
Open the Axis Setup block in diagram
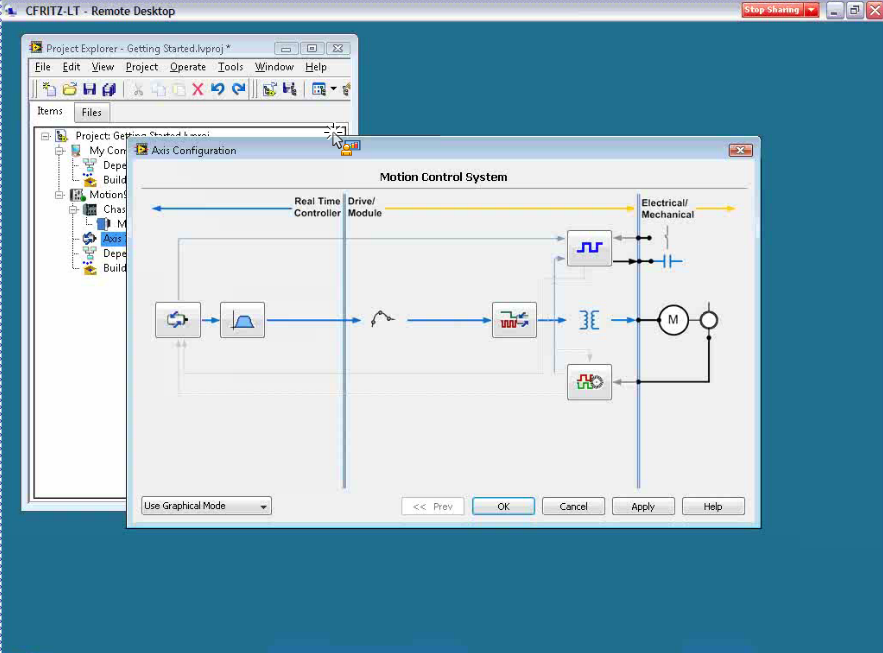pyautogui.click(x=178, y=320)
